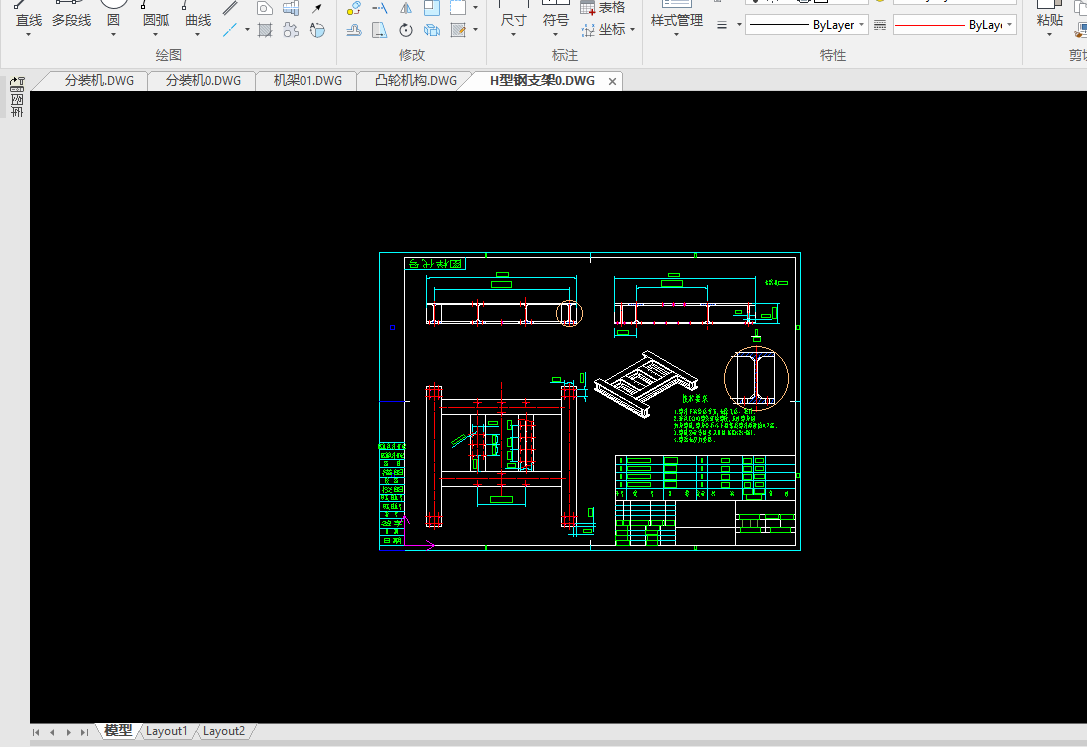Select the trim tool icon
Viewport: 1087px width, 747px height.
379,8
